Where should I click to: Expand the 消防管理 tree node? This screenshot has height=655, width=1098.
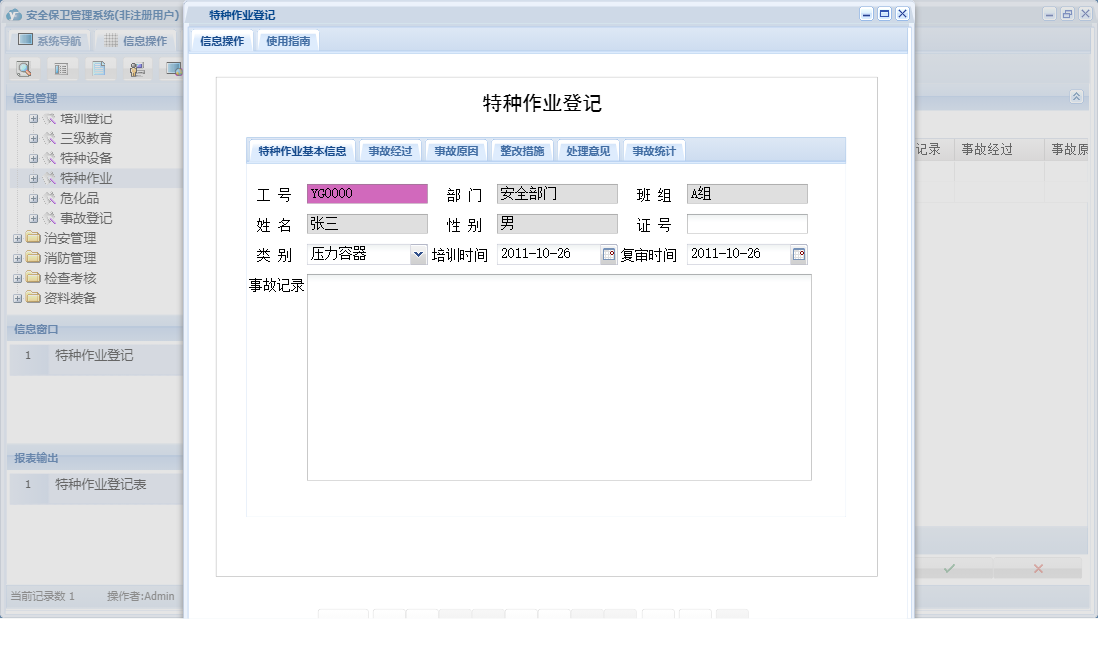(17, 257)
